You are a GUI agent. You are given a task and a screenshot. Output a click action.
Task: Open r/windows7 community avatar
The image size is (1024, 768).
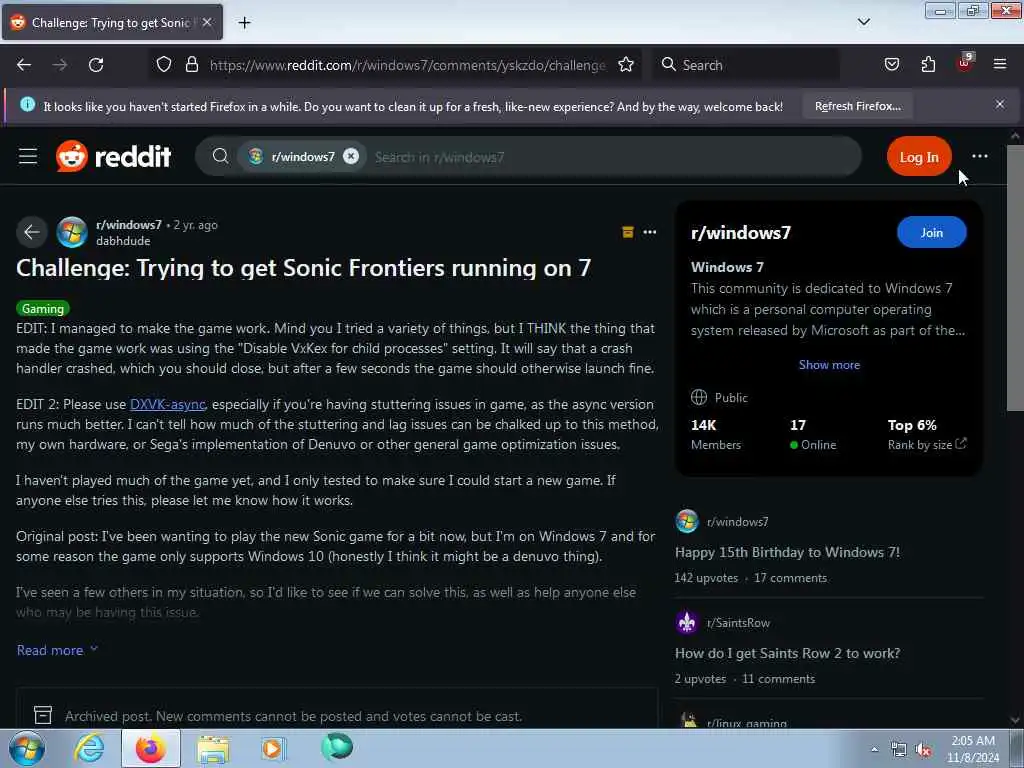pos(72,232)
